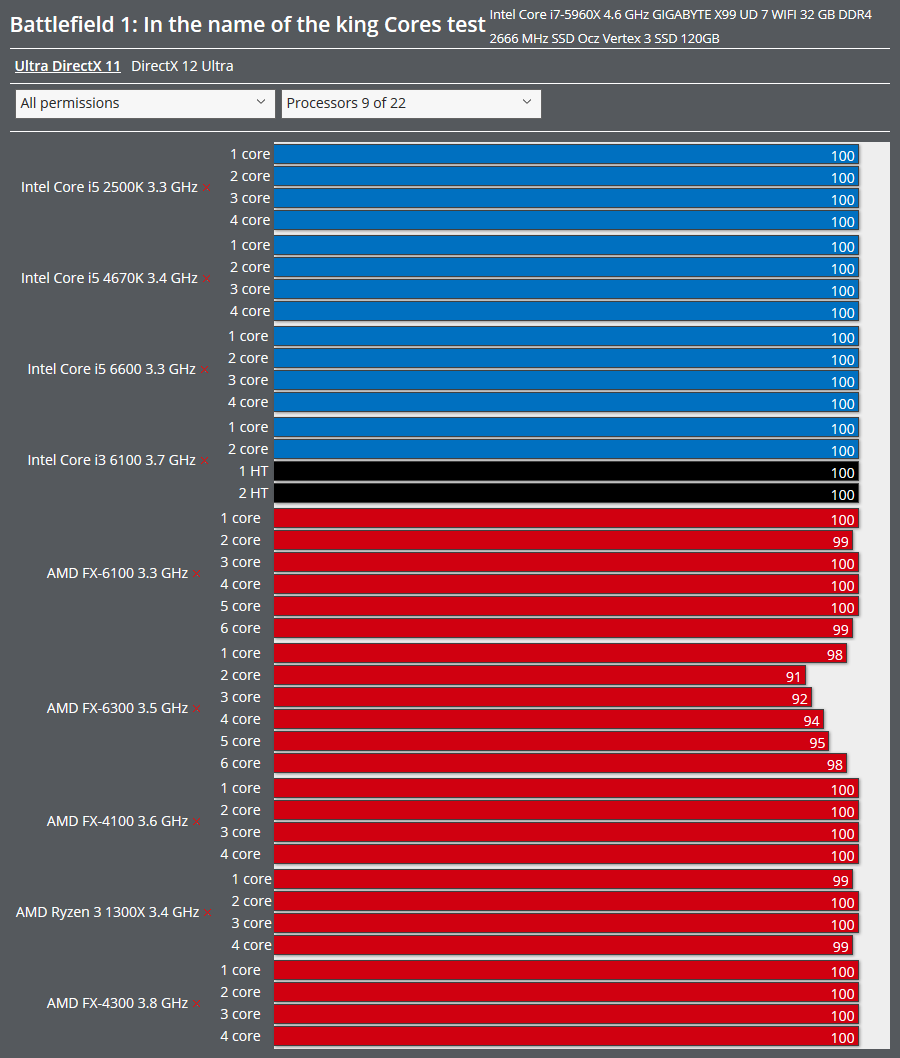Image resolution: width=900 pixels, height=1058 pixels.
Task: Remove AMD FX-6300 via red X
Action: pyautogui.click(x=196, y=708)
